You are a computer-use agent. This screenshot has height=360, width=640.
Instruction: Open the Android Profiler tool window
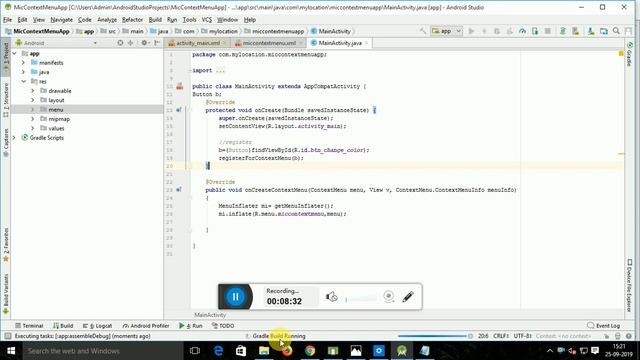point(146,326)
